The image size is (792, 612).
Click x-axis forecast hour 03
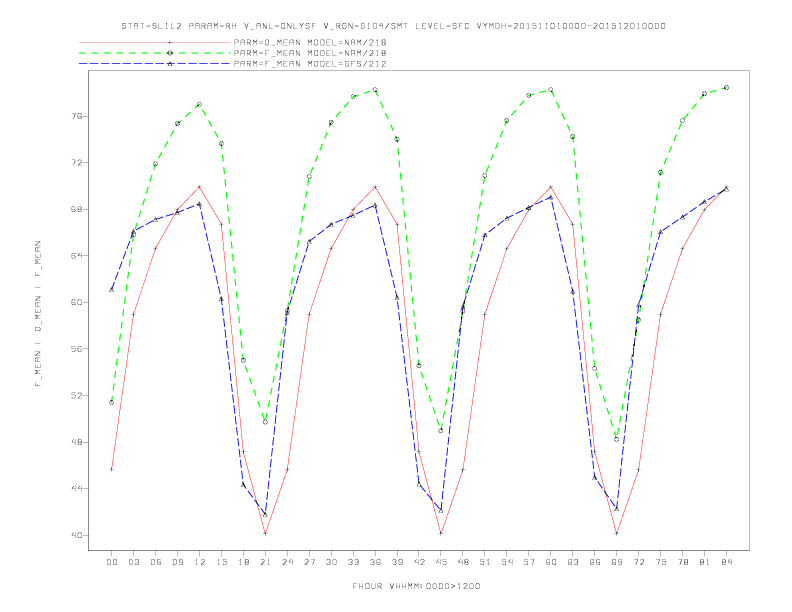point(133,562)
